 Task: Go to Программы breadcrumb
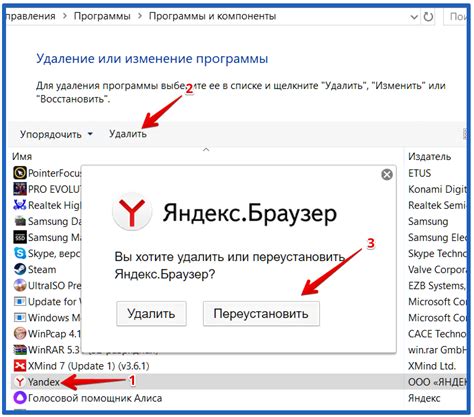click(102, 16)
